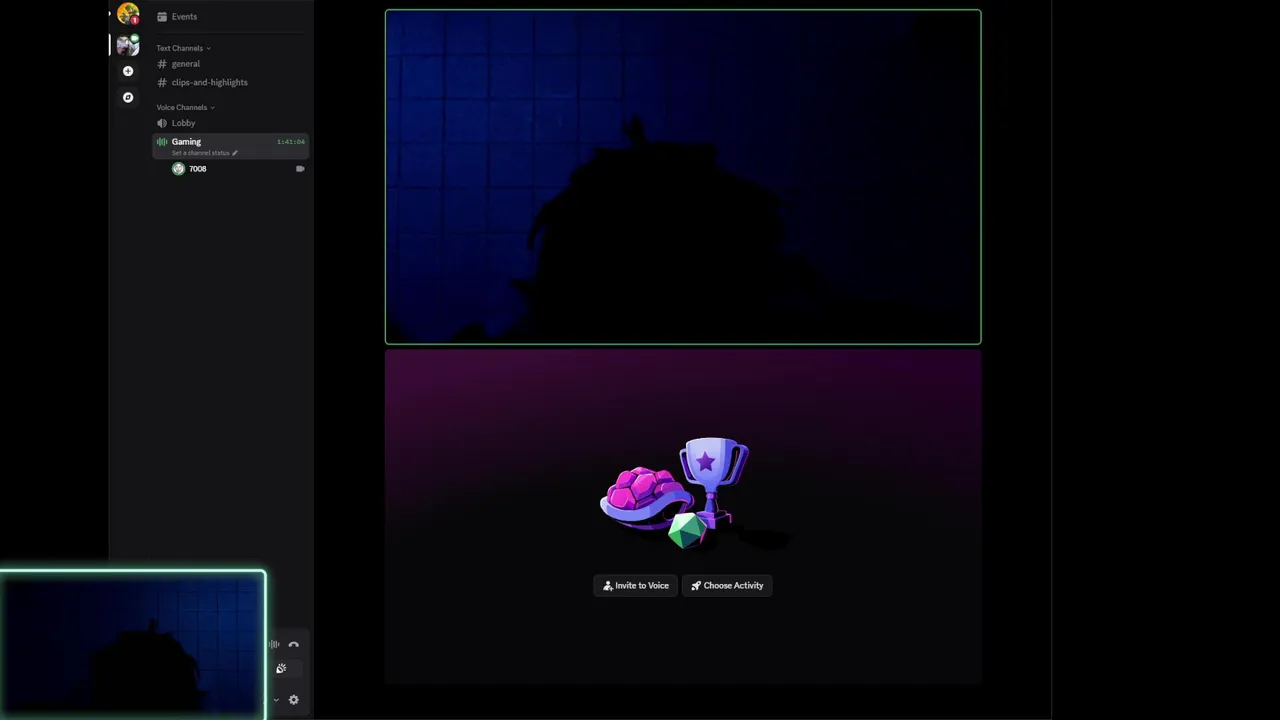Collapse the Voice Channels category
The height and width of the screenshot is (720, 1280).
click(x=185, y=107)
